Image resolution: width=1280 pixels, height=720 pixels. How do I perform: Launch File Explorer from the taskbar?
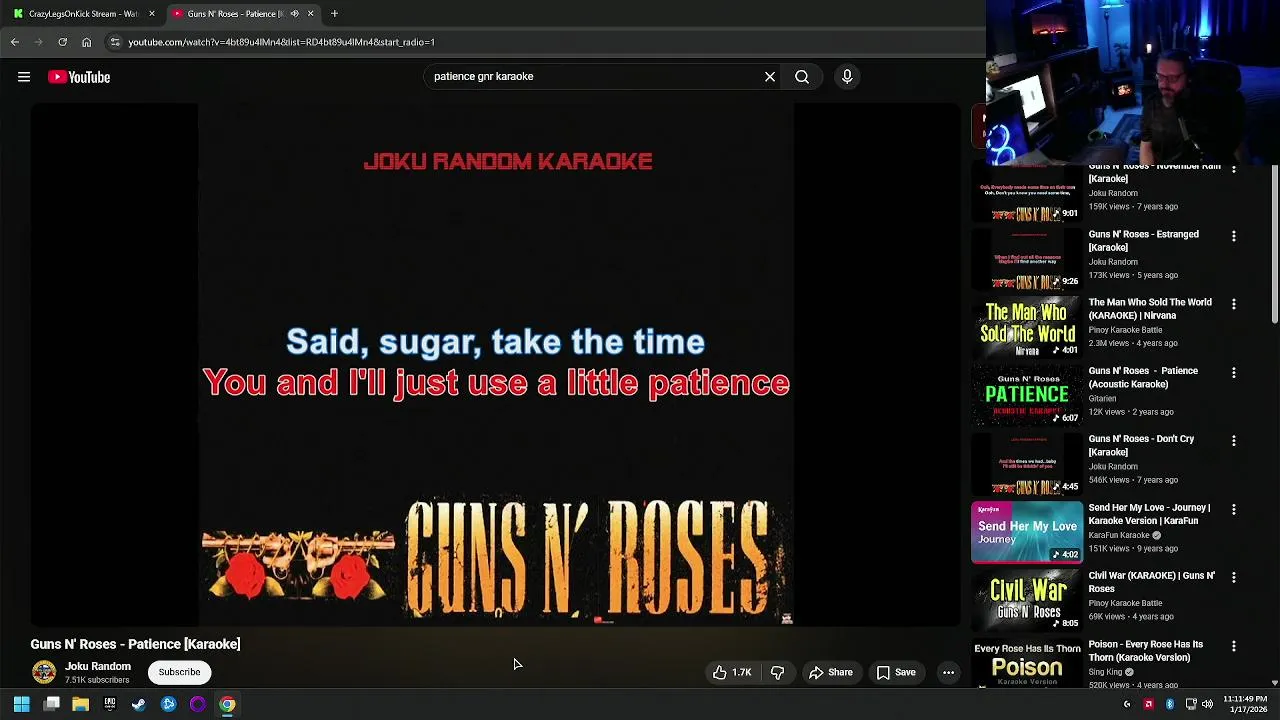[81, 705]
